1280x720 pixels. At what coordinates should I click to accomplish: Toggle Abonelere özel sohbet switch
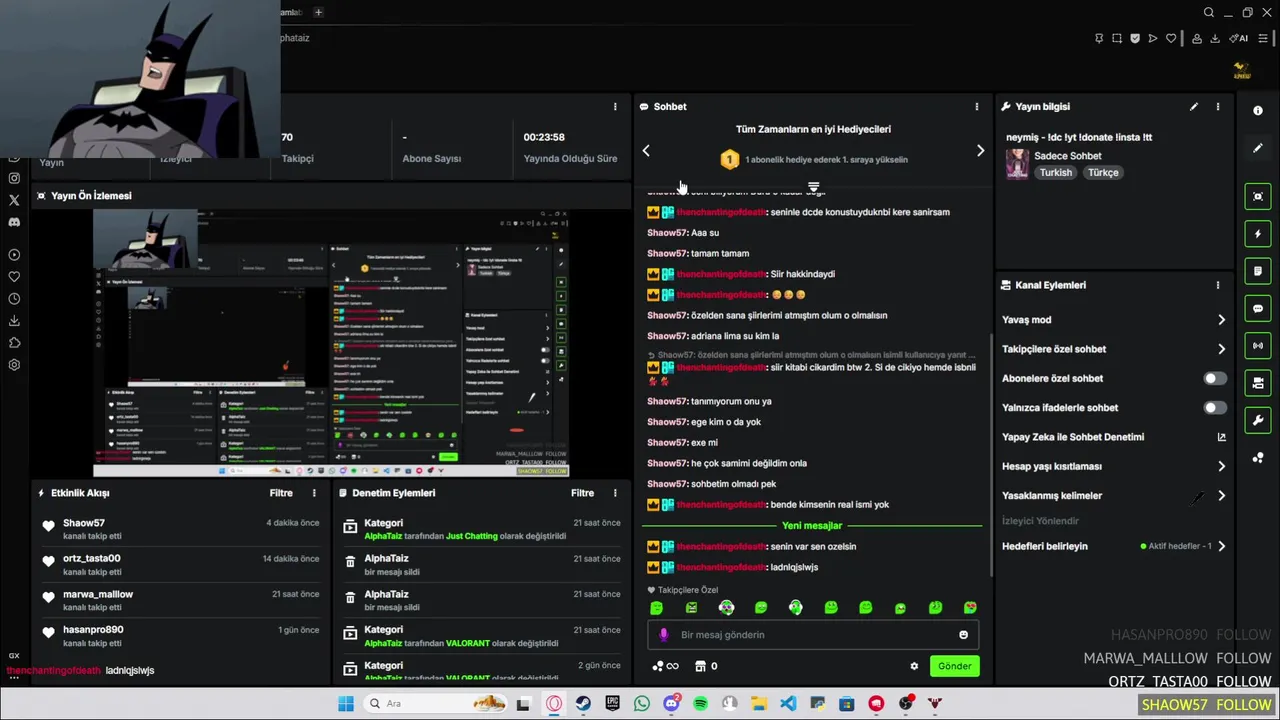[1214, 379]
